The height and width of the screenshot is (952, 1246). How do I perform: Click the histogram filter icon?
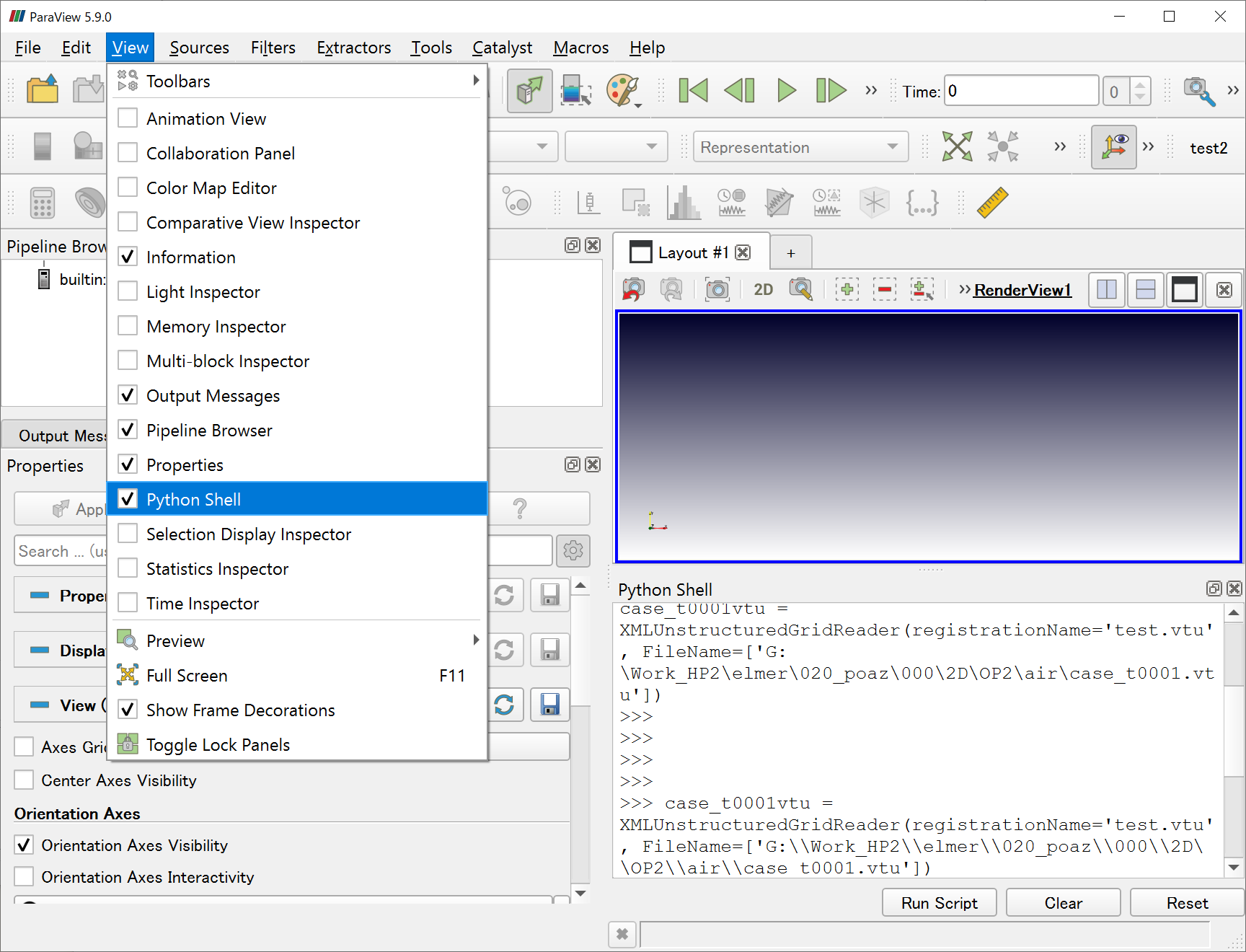683,203
